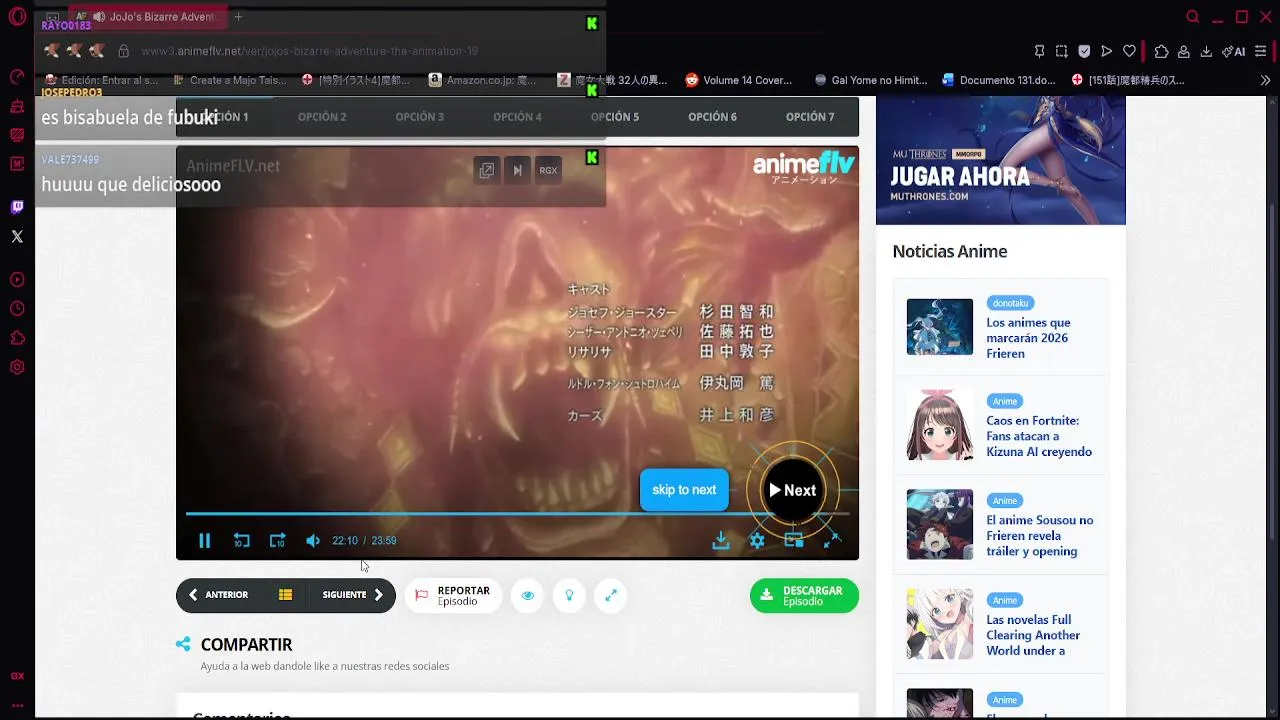Open the article Las novelas Full Clearing Another World
The image size is (1280, 720).
coord(1033,635)
